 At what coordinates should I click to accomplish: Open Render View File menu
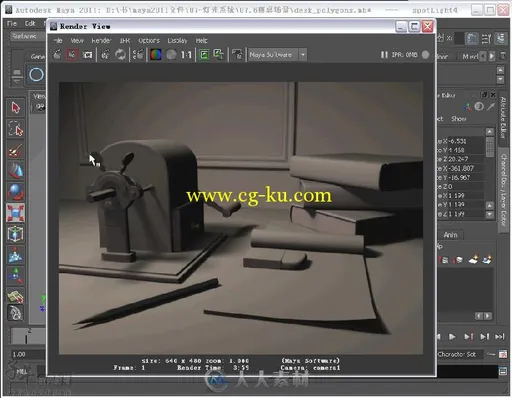(x=58, y=40)
